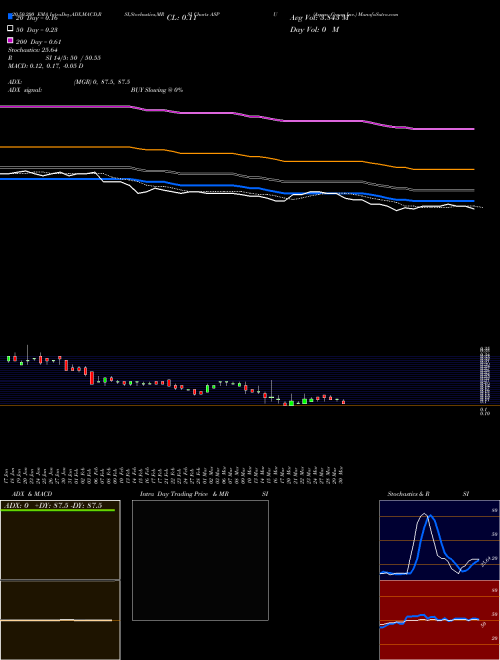Open the empty Intra Day Trading Price panel
Viewport: 500px width, 660px height.
(x=200, y=560)
